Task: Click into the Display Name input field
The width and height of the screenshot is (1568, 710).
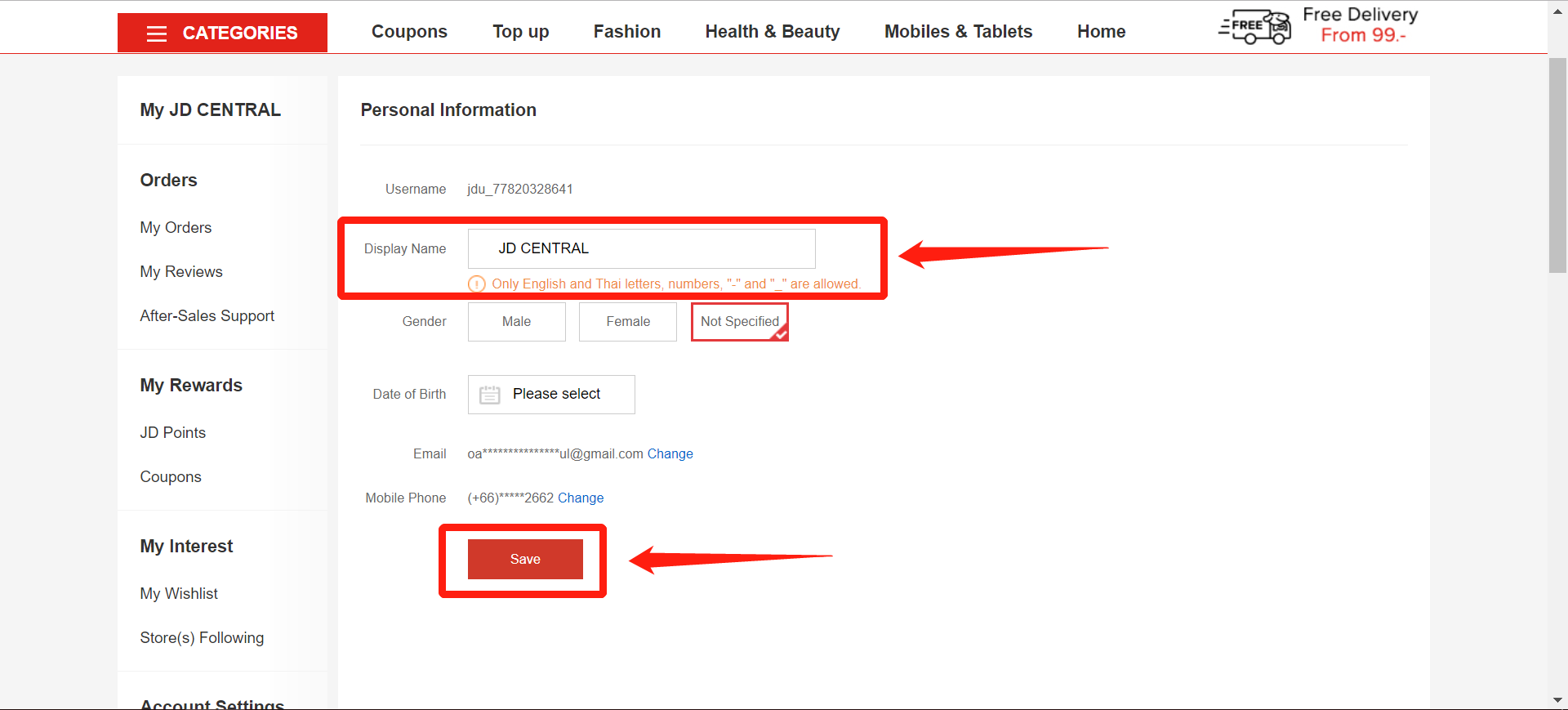Action: tap(642, 248)
